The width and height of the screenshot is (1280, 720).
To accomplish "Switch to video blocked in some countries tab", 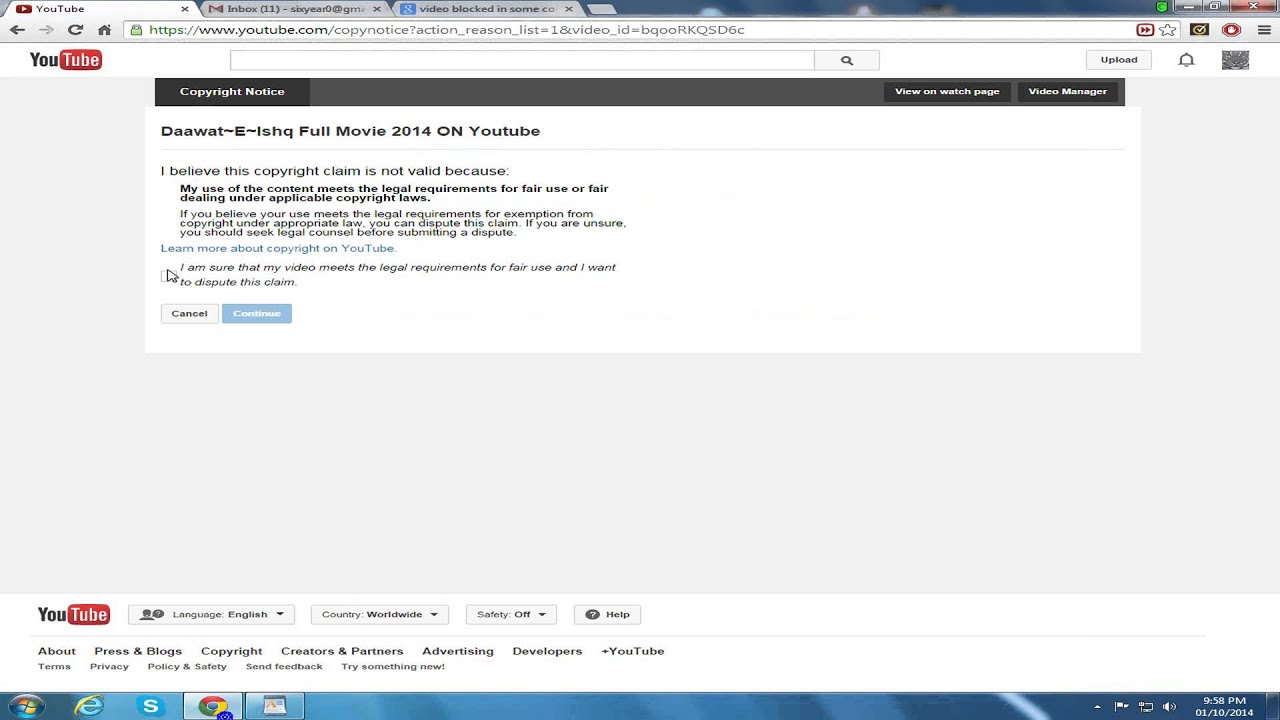I will point(487,9).
